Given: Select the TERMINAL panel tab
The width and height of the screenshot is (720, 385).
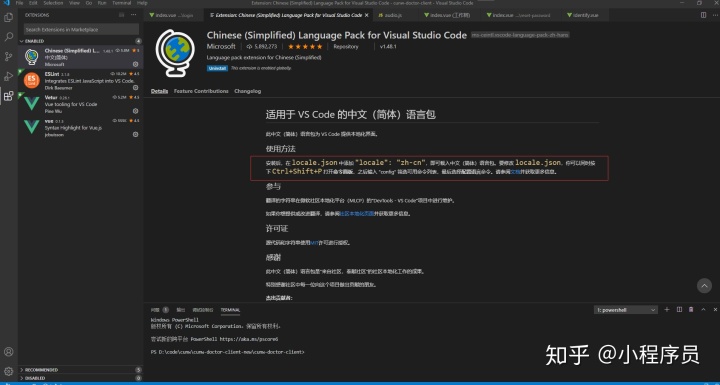Looking at the screenshot, I should click(x=230, y=310).
